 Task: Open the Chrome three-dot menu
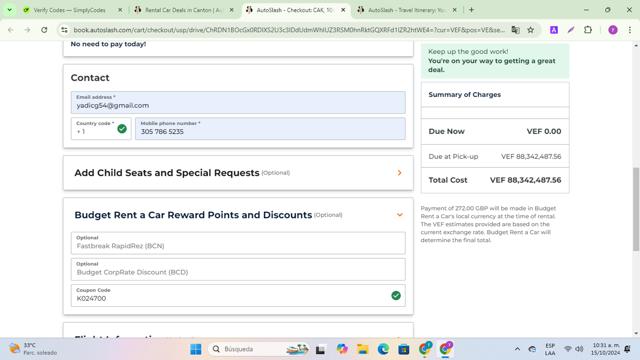tap(630, 30)
